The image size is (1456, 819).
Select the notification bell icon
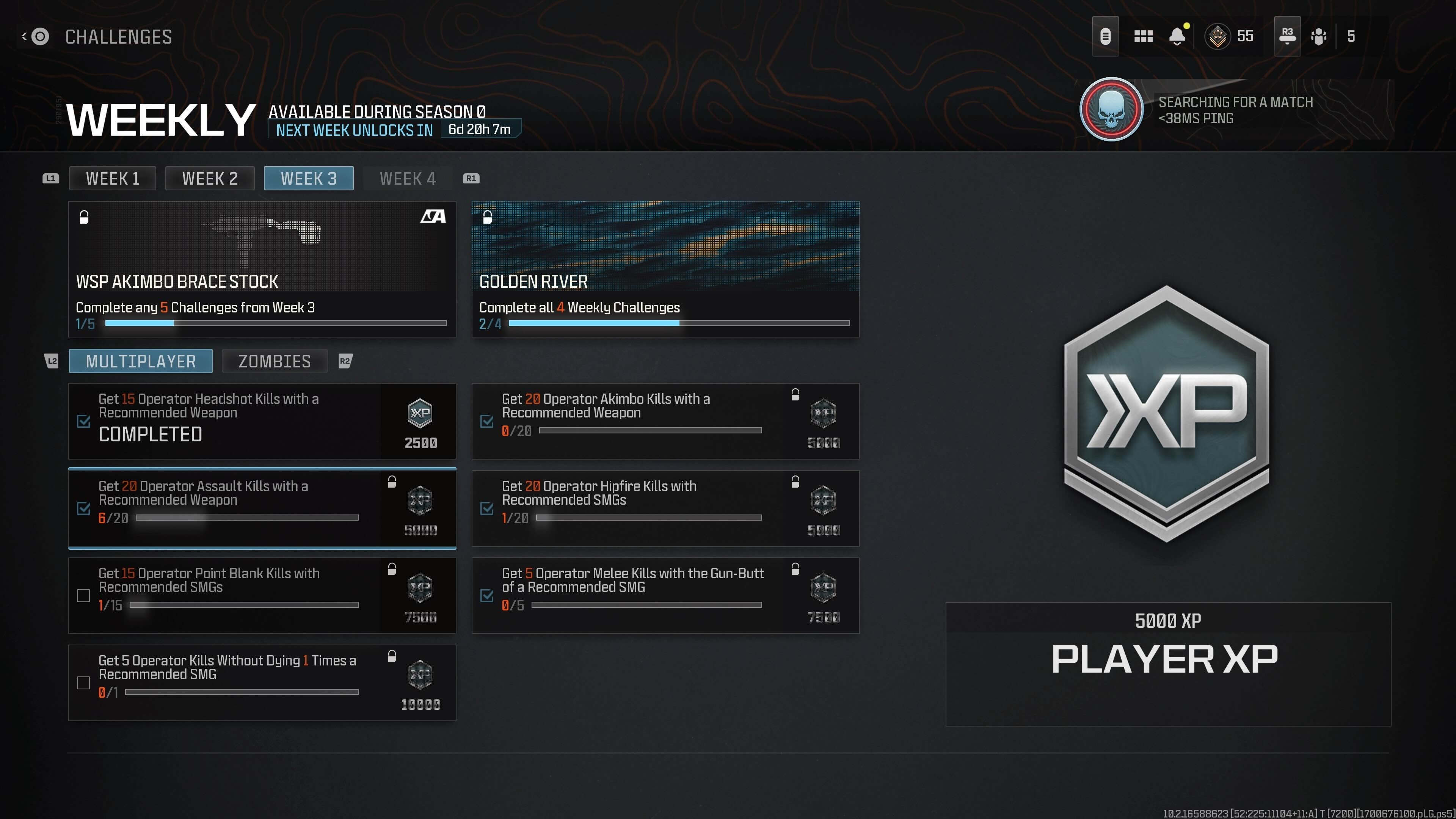point(1179,36)
